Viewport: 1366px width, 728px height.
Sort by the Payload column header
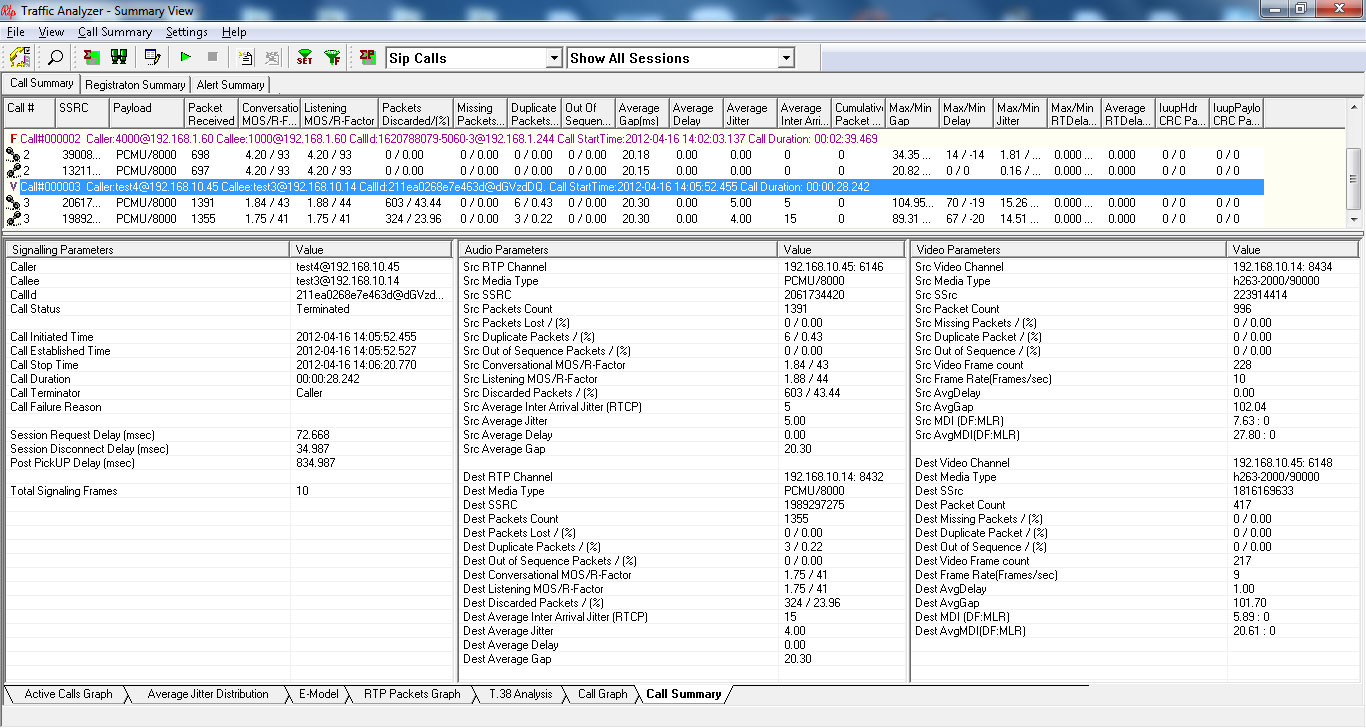tap(146, 113)
